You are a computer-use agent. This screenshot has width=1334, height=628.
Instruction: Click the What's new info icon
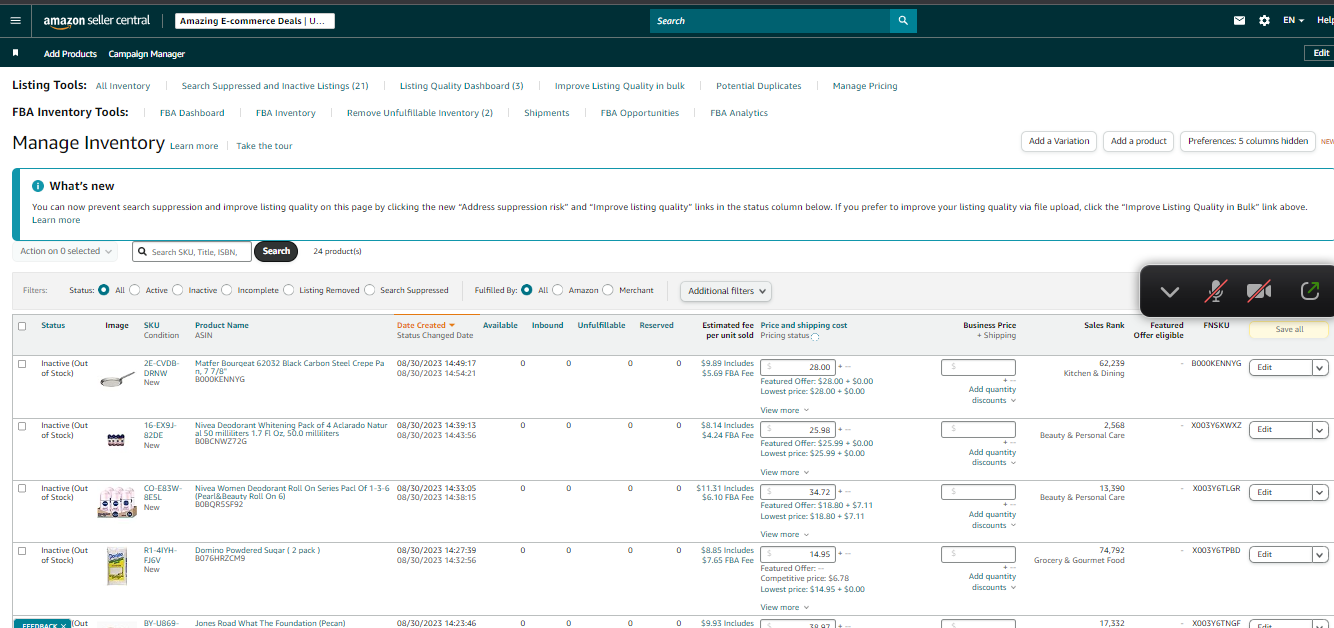(38, 186)
